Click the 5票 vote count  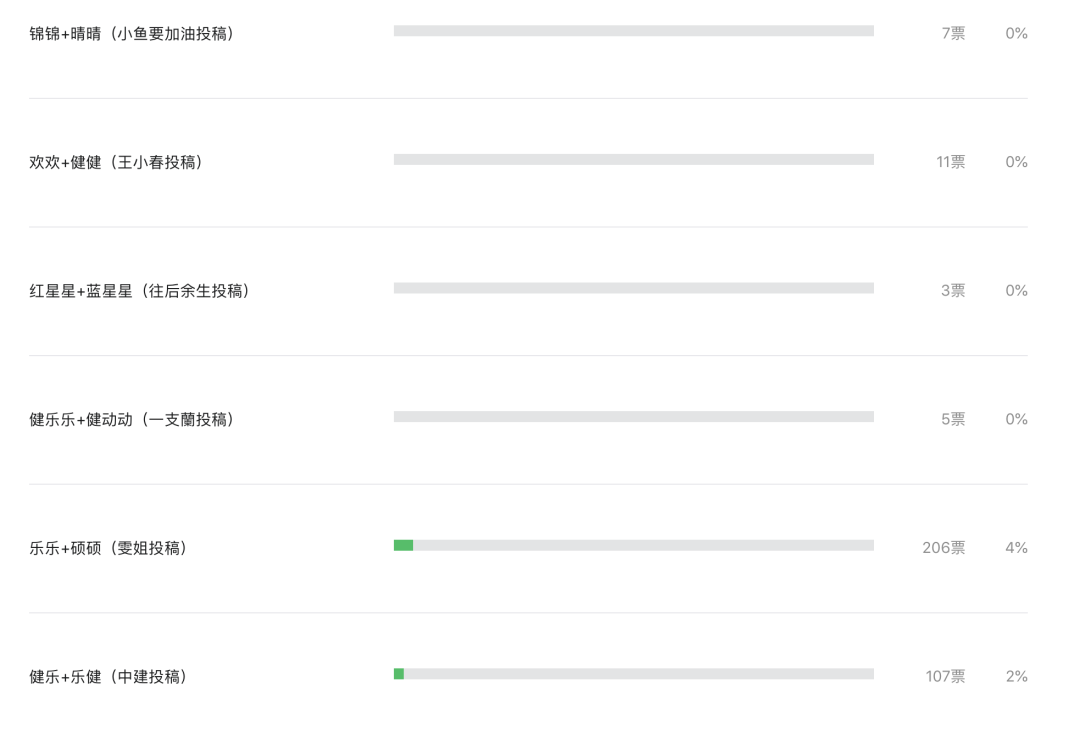point(953,420)
